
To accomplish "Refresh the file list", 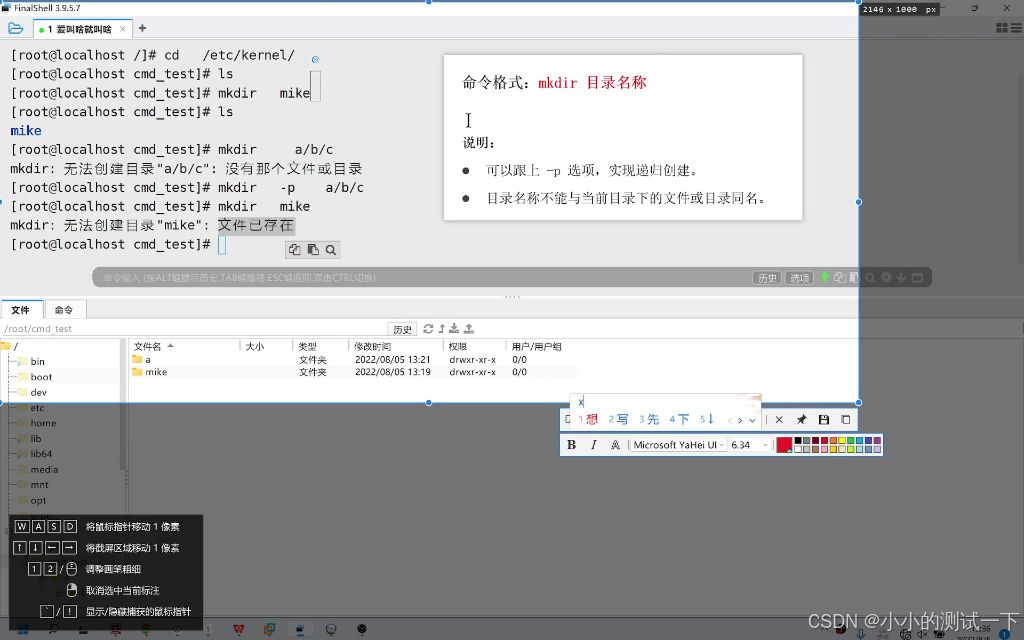I will (x=428, y=329).
